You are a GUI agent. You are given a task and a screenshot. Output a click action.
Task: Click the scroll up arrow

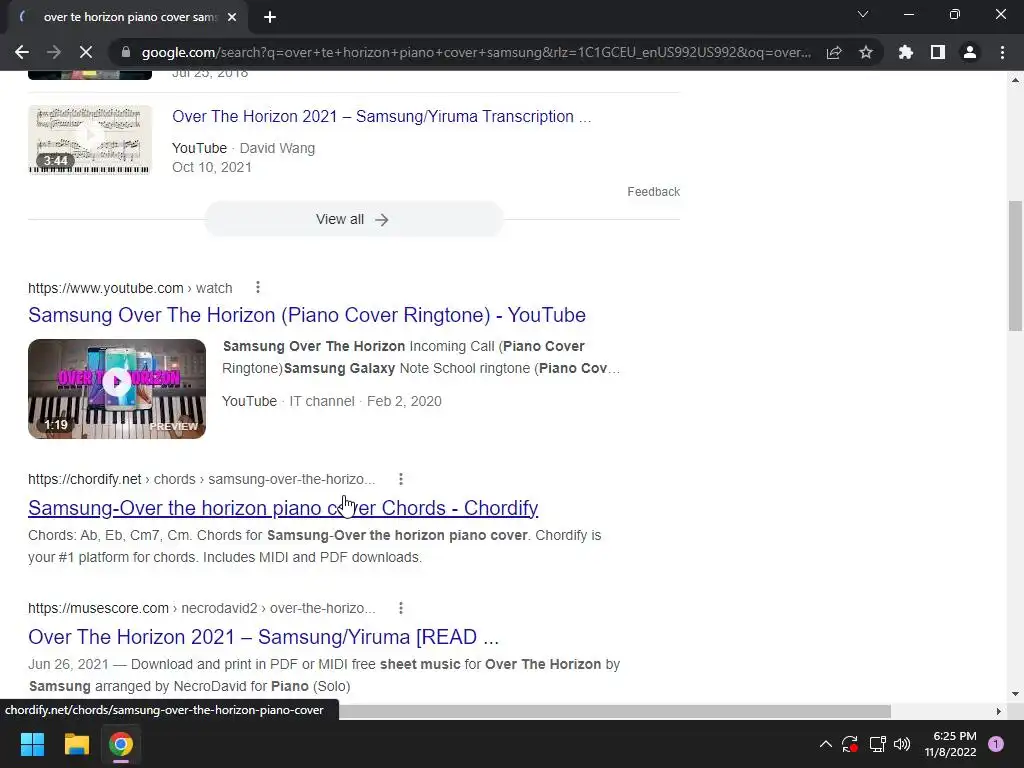click(1015, 80)
